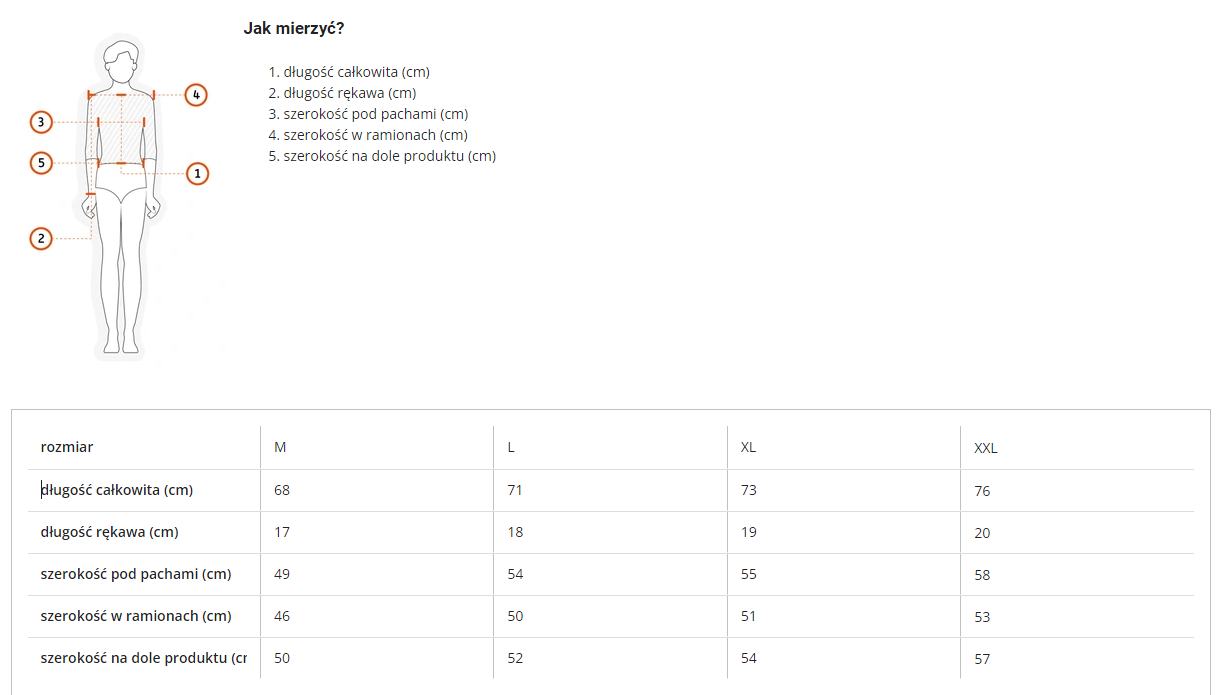The height and width of the screenshot is (695, 1227).
Task: Click the 'długość całkowita (cm)' table row label
Action: [x=117, y=490]
